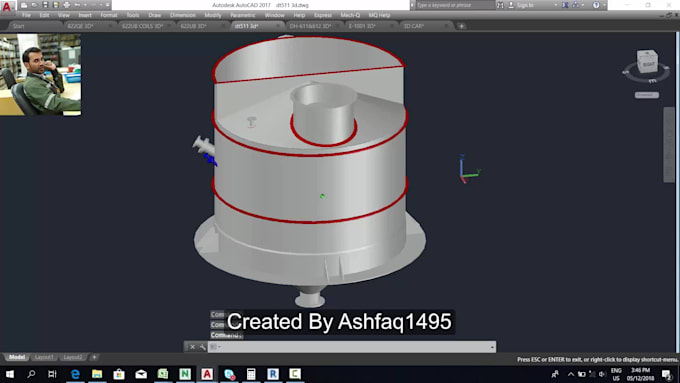Show hidden system tray icons arrow

571,374
